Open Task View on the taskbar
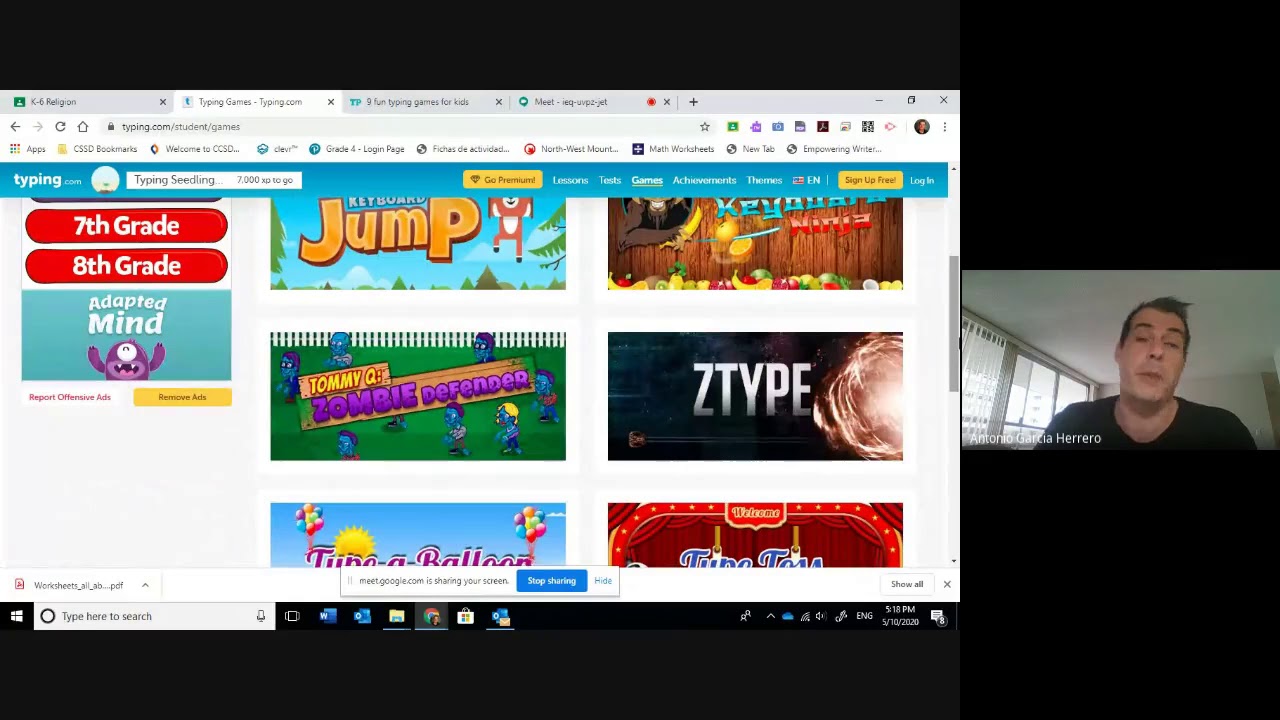Image resolution: width=1280 pixels, height=720 pixels. point(292,616)
